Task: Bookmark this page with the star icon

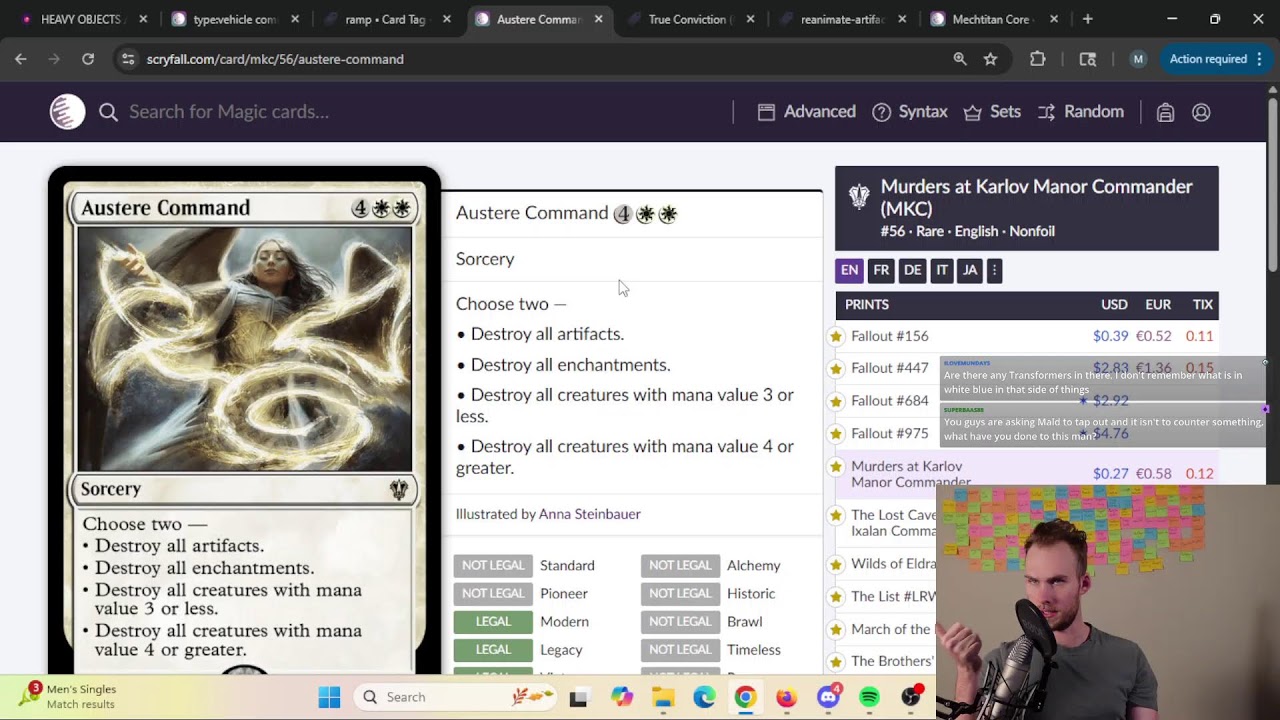Action: tap(990, 59)
